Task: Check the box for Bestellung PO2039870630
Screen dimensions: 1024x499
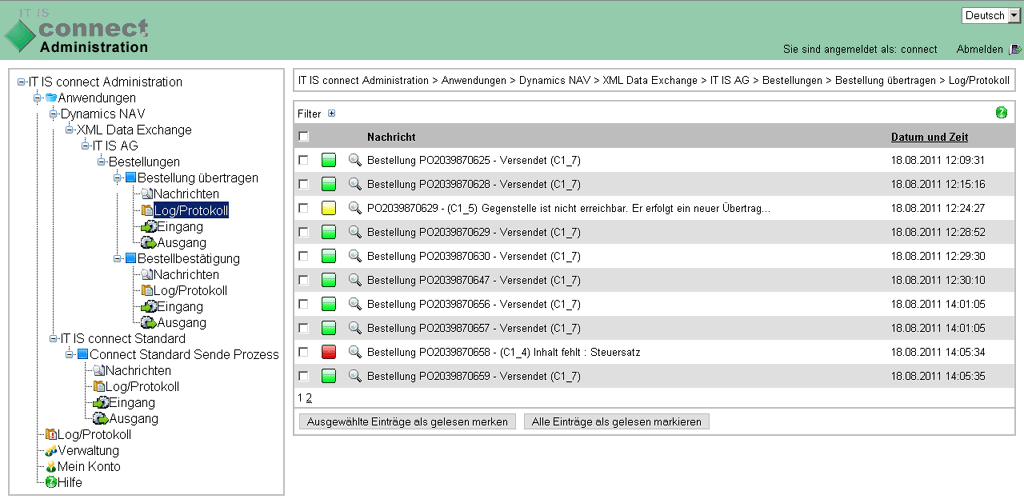Action: click(303, 256)
